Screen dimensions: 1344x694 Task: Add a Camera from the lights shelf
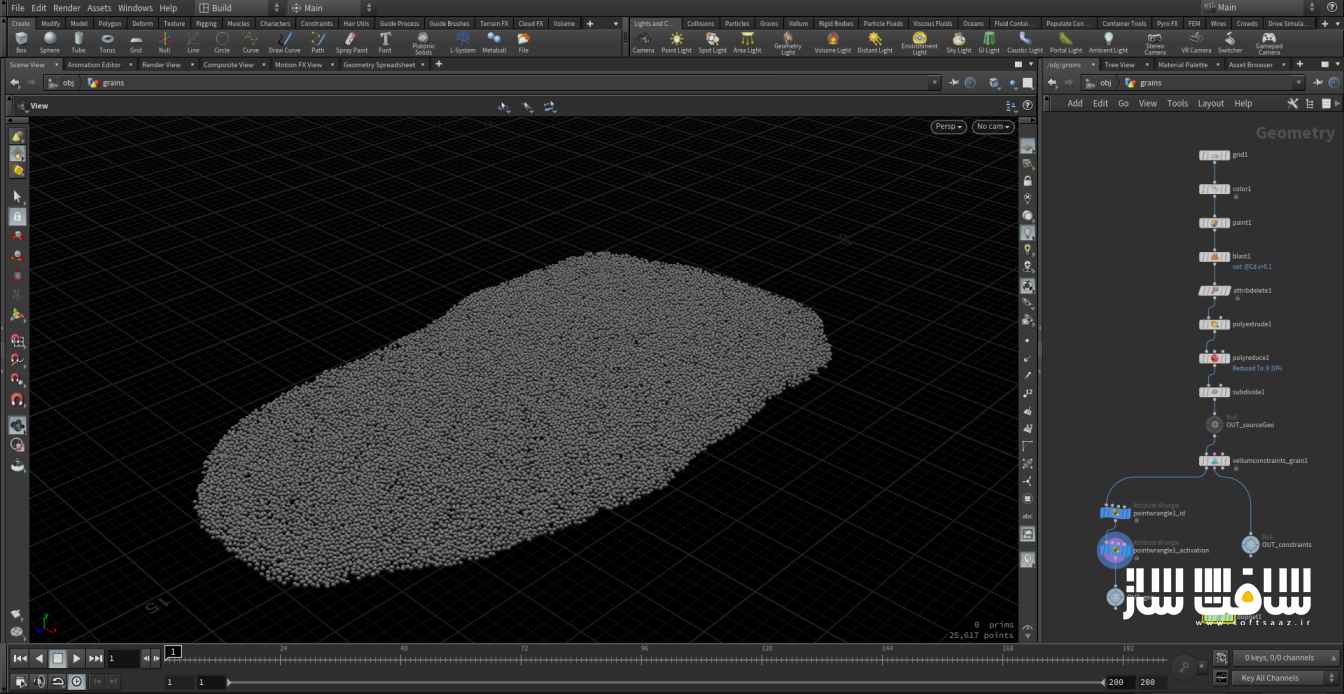[x=643, y=42]
